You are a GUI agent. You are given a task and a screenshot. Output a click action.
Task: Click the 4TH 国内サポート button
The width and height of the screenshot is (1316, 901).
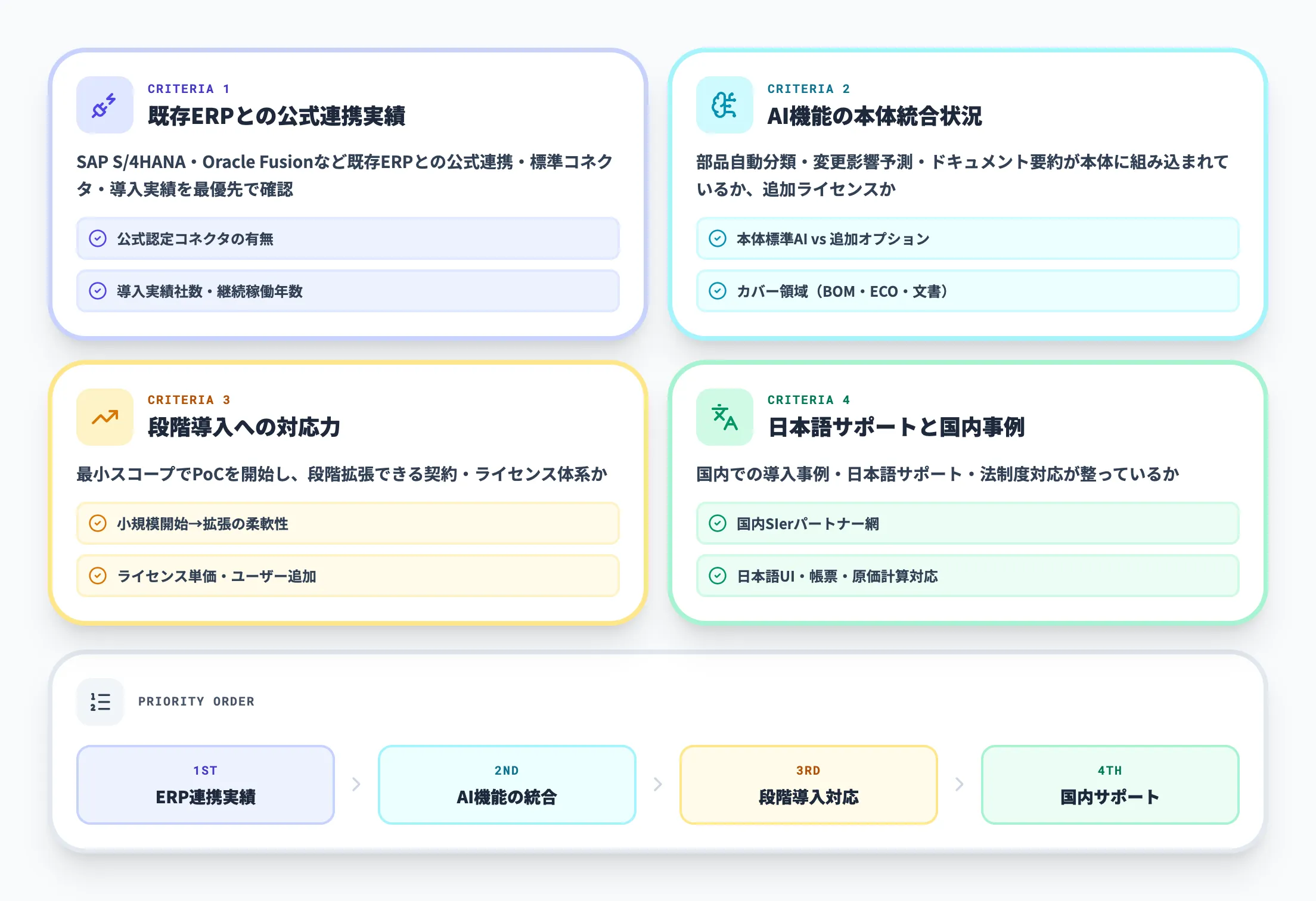1110,784
